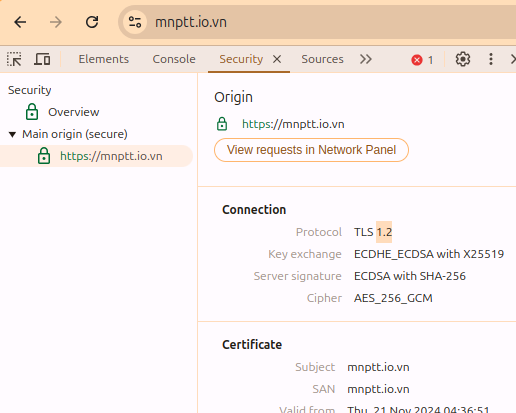Click the address bar showing mnptt.io.vn

[317, 22]
